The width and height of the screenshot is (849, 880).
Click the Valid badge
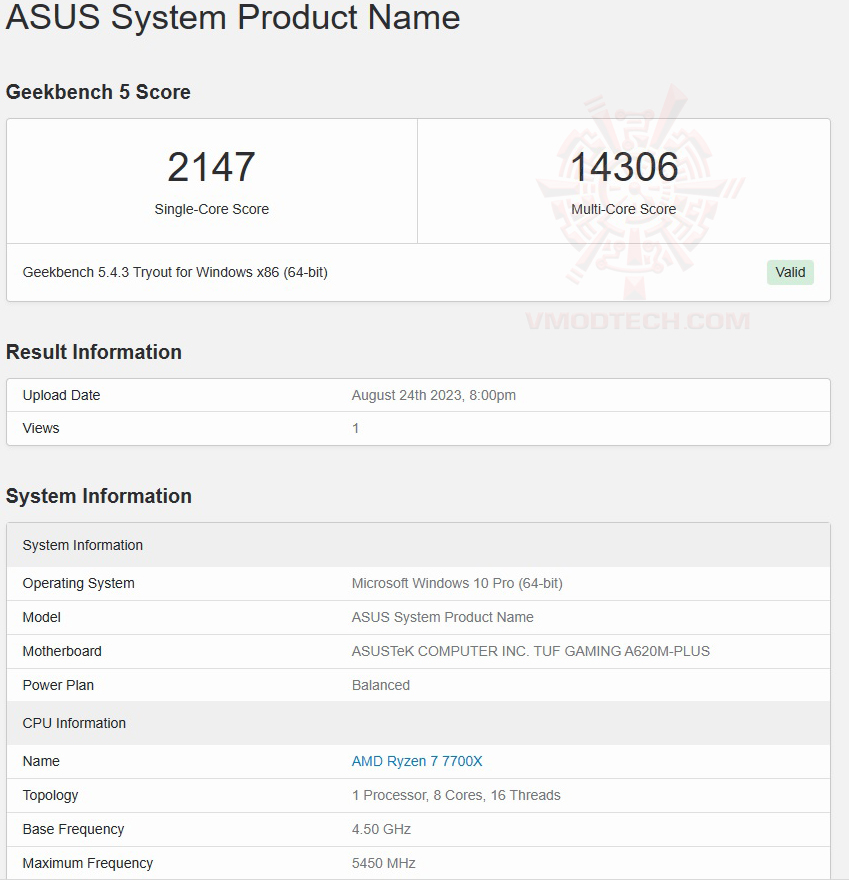(790, 272)
